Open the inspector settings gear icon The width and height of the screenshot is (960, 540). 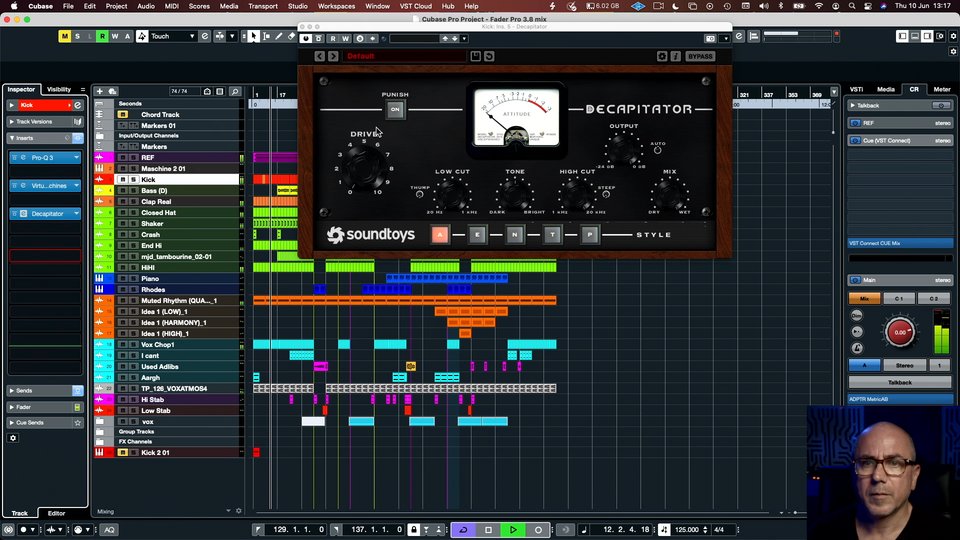pyautogui.click(x=13, y=438)
